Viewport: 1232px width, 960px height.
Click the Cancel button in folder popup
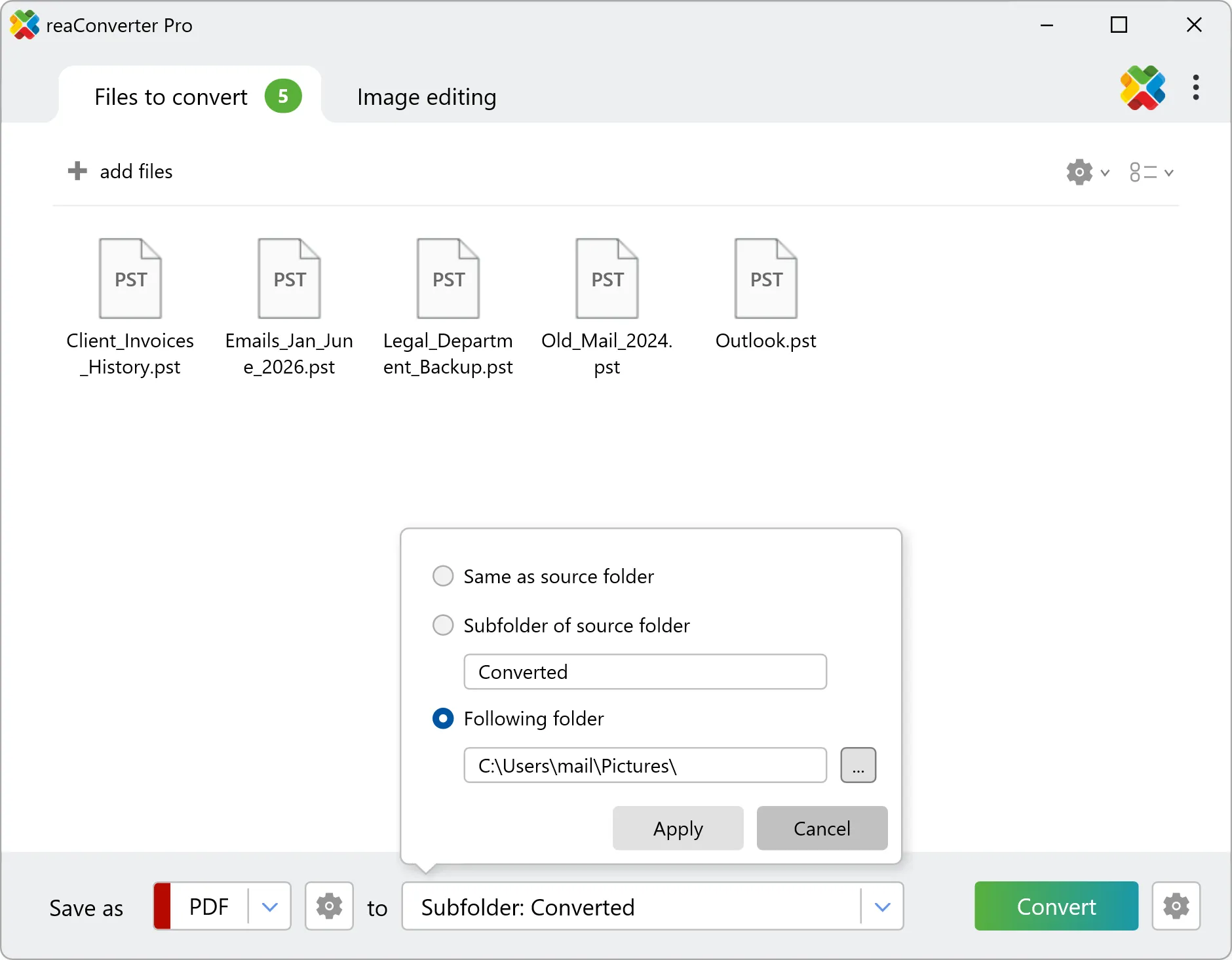pos(822,828)
